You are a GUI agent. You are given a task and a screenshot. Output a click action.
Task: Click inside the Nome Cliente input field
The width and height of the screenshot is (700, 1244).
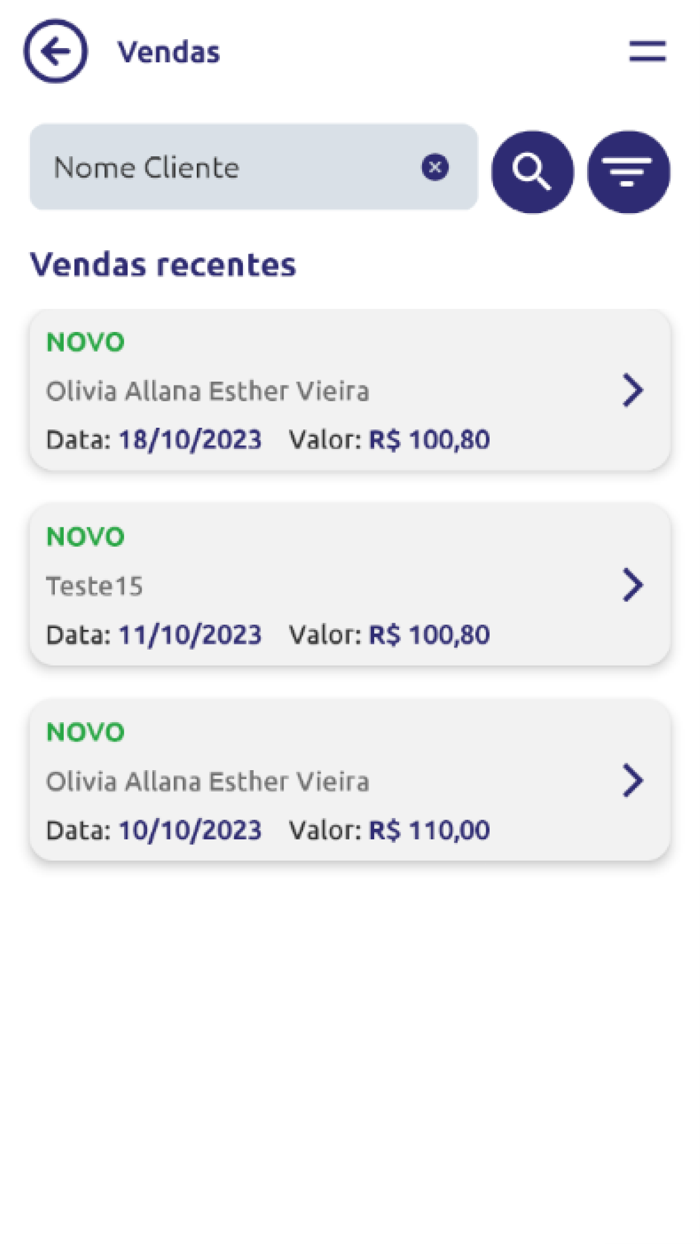[200, 167]
